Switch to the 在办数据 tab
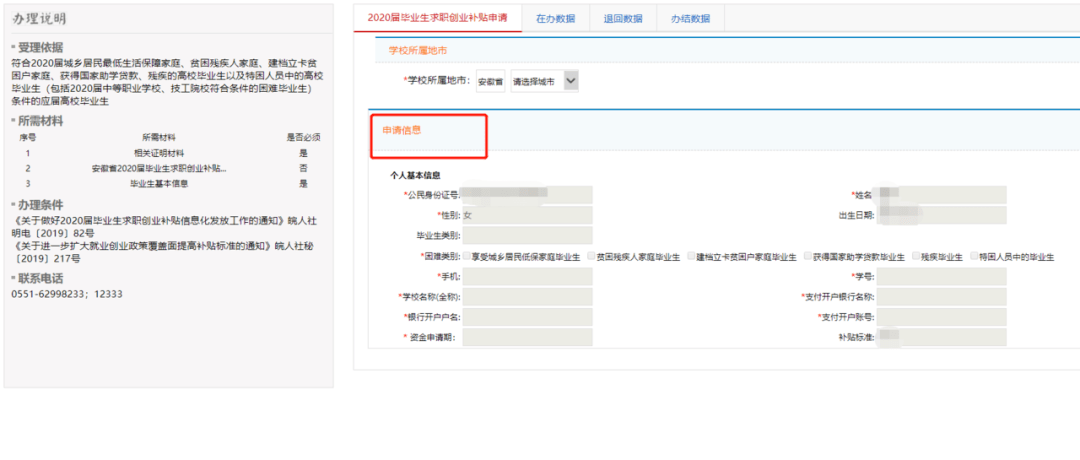This screenshot has width=1080, height=460. pos(555,18)
